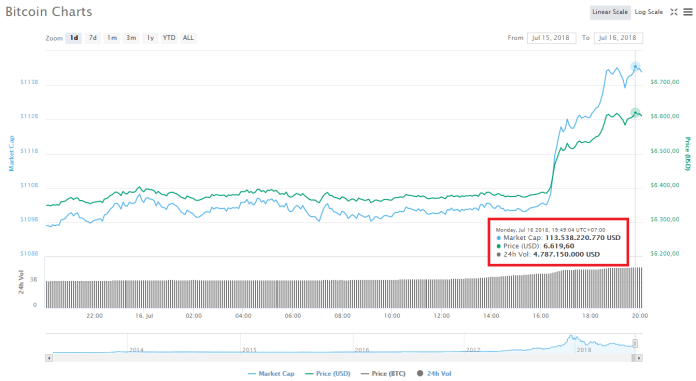The image size is (696, 381).
Task: Open the chart hamburger menu icon
Action: pos(688,12)
